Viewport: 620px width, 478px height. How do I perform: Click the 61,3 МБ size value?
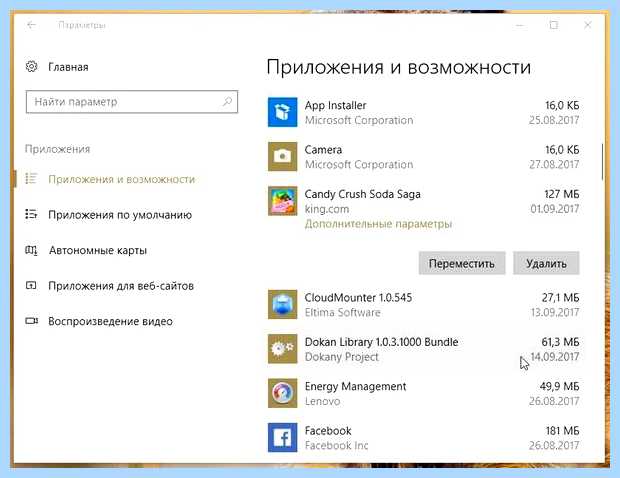(560, 342)
